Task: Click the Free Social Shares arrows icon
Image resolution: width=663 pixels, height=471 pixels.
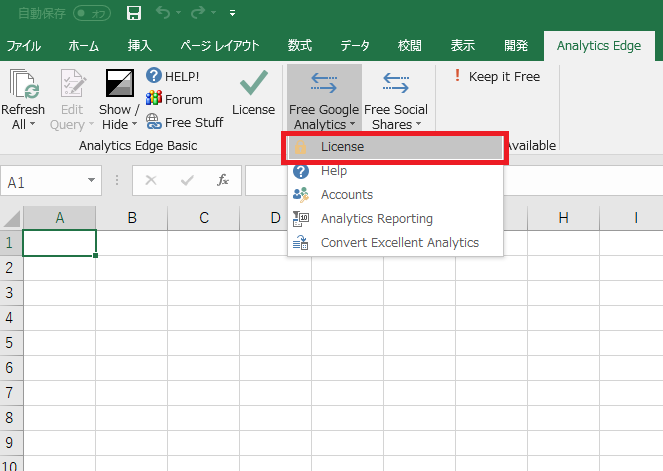Action: (396, 83)
